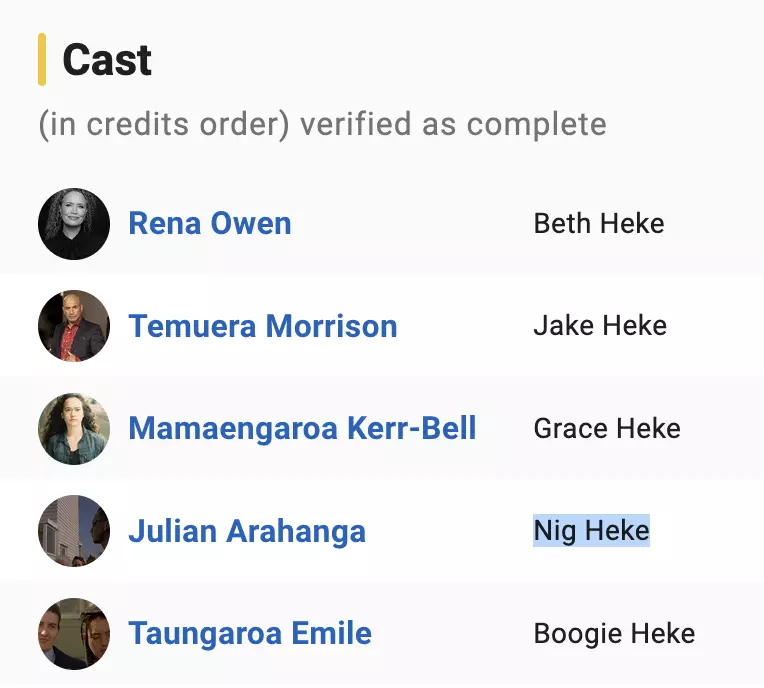Follow the Temuera Morrison link

tap(263, 326)
